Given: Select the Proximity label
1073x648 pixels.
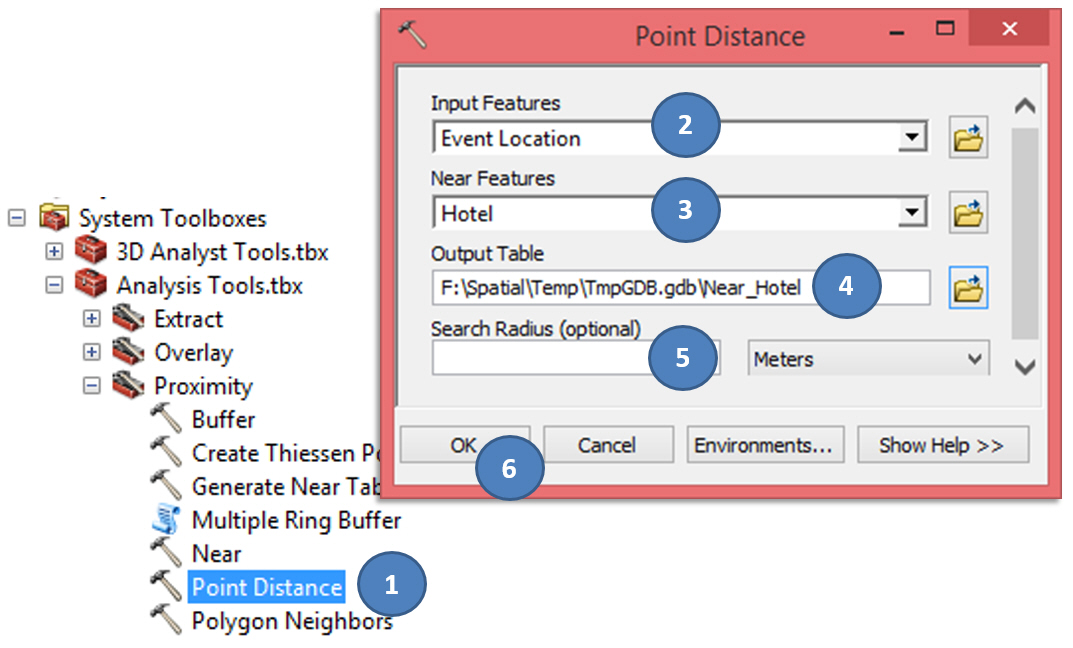Looking at the screenshot, I should click(x=203, y=387).
